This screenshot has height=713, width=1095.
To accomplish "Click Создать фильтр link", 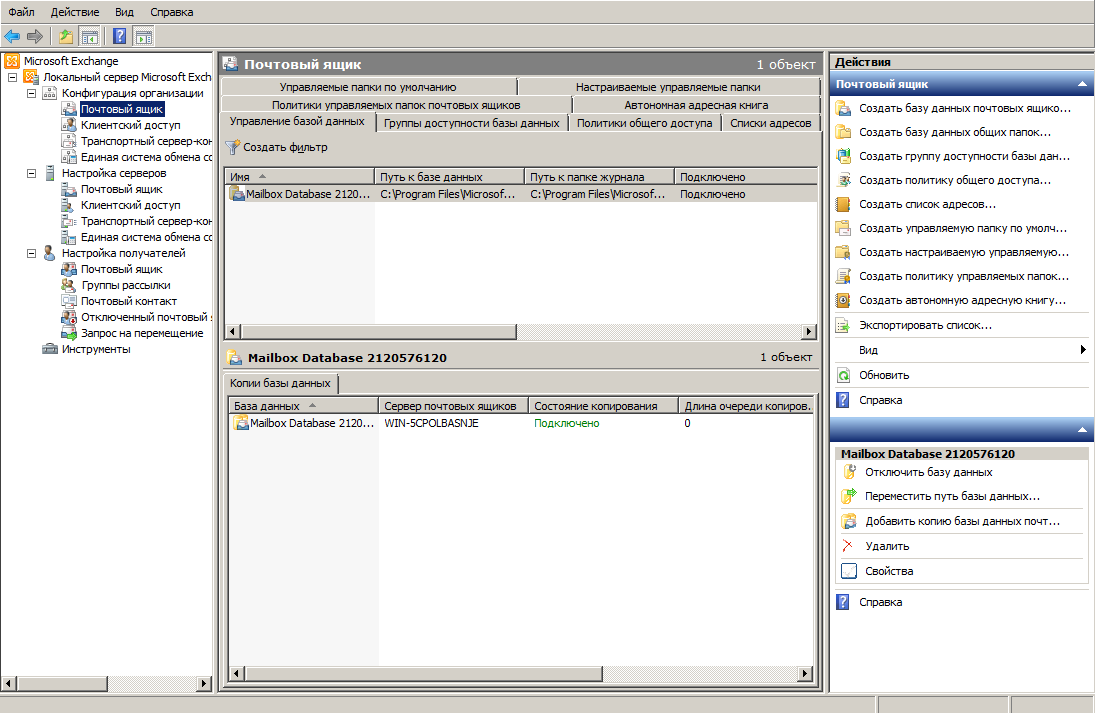I will [285, 147].
